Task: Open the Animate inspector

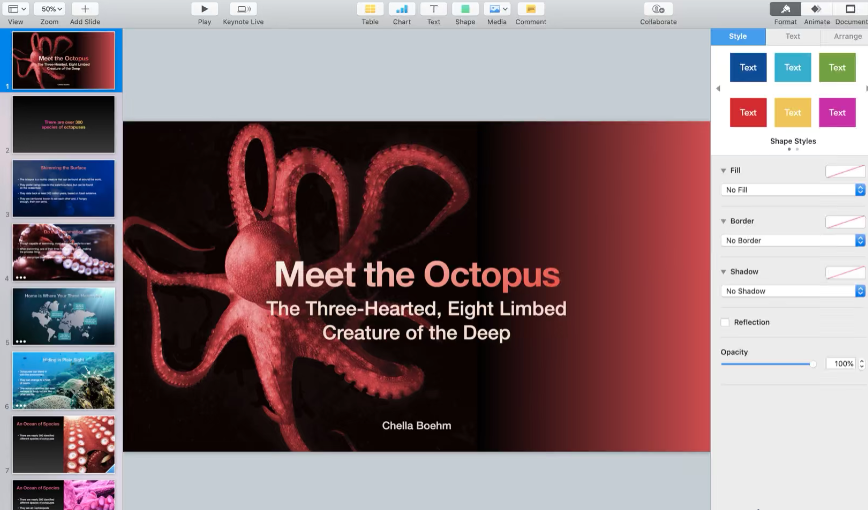Action: pos(817,9)
